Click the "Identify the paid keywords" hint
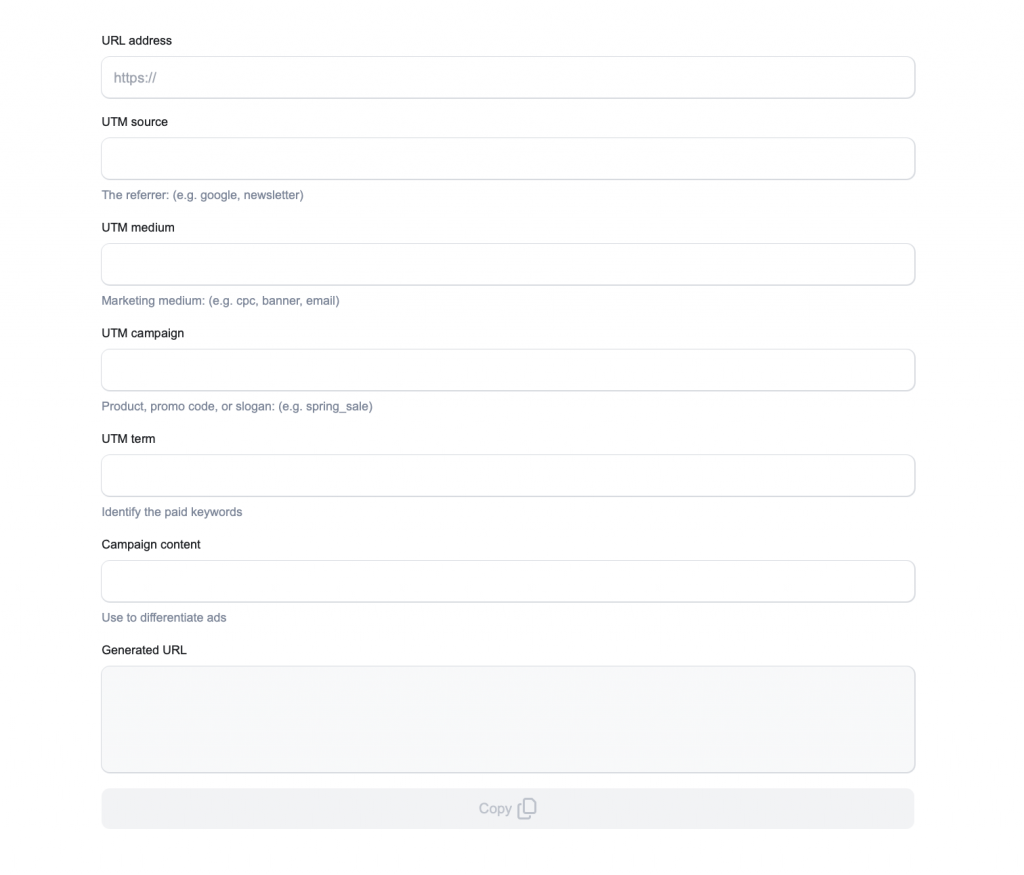1024x875 pixels. click(172, 512)
